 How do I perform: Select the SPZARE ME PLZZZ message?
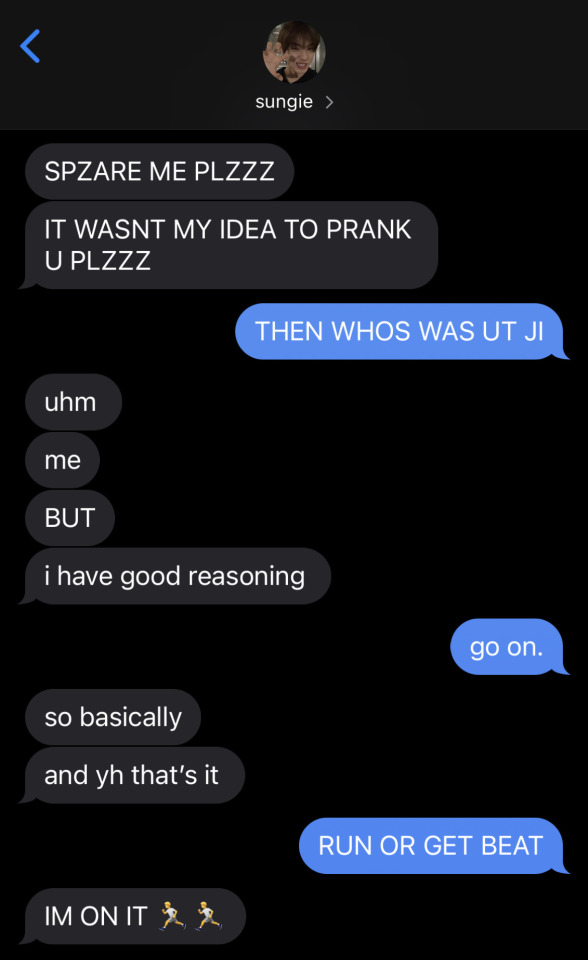point(159,171)
